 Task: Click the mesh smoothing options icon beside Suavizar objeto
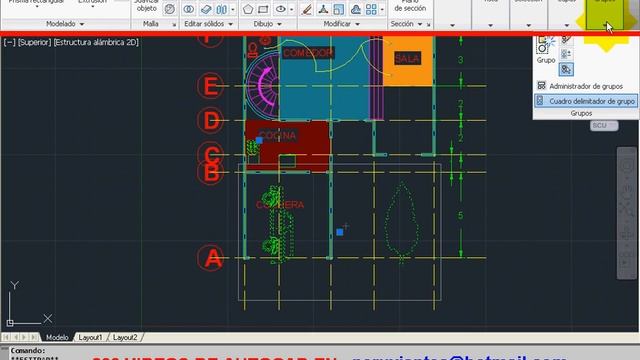click(169, 9)
